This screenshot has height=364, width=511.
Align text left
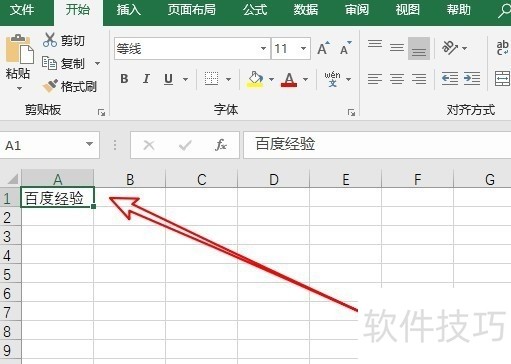pyautogui.click(x=375, y=79)
